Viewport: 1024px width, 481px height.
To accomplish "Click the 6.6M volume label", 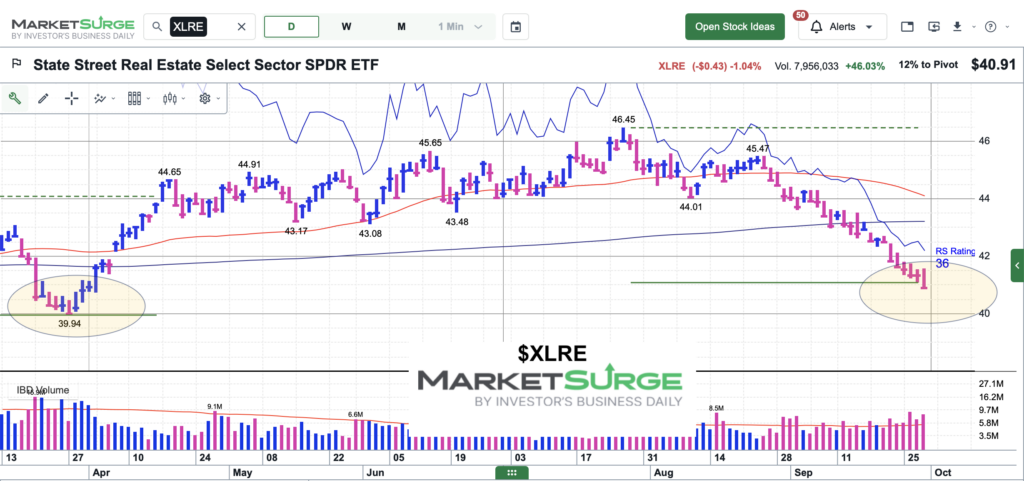I will [357, 414].
